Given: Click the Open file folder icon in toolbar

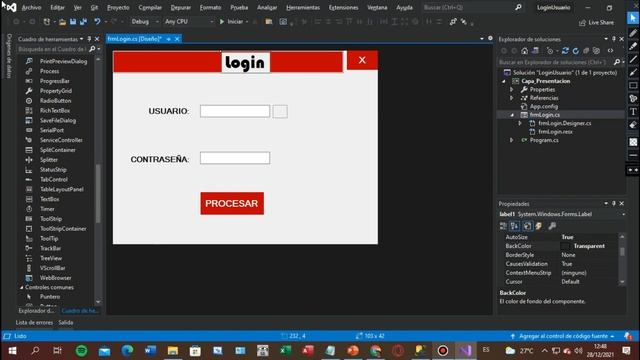Looking at the screenshot, I should (x=62, y=22).
